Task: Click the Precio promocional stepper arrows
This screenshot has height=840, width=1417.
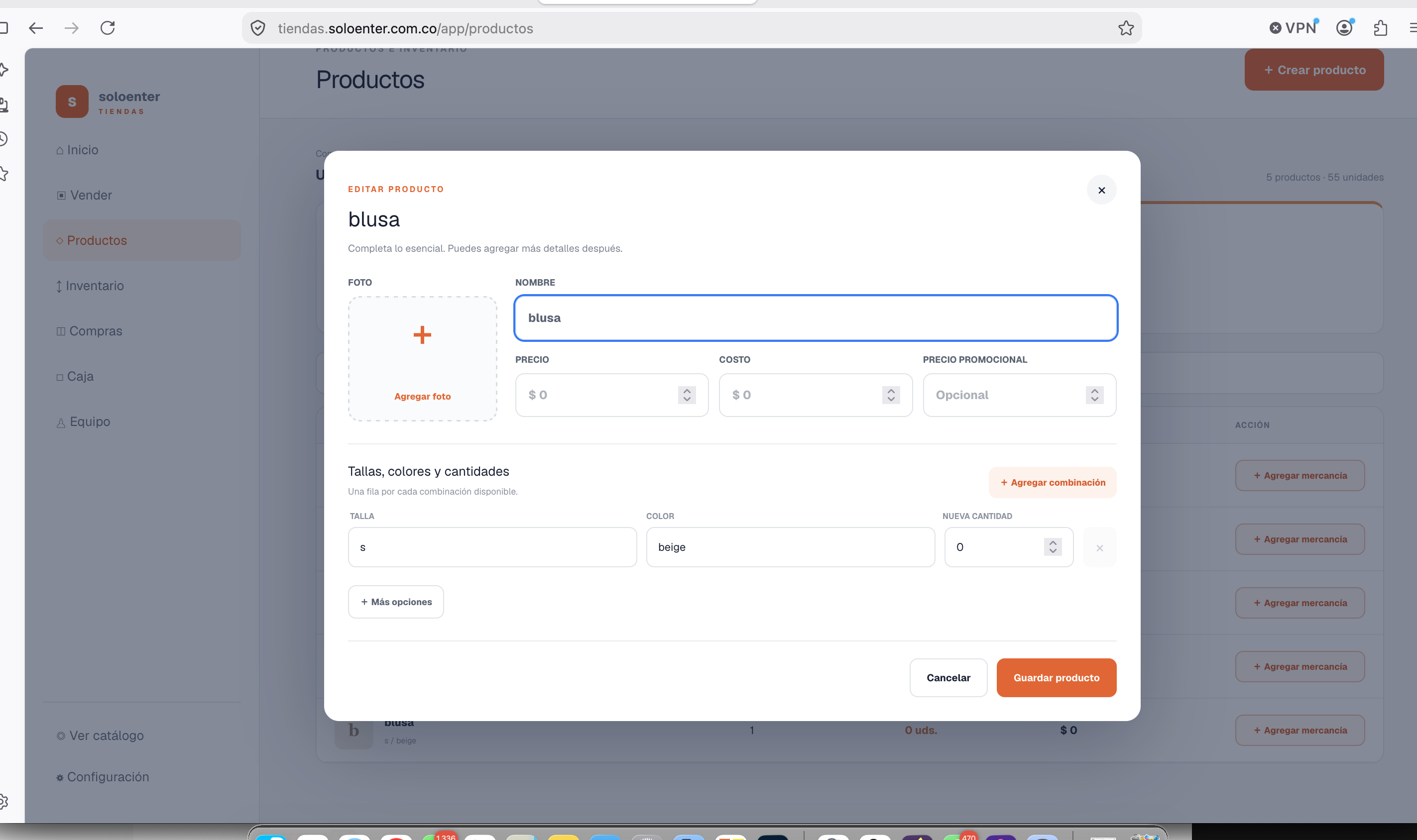Action: [1094, 395]
